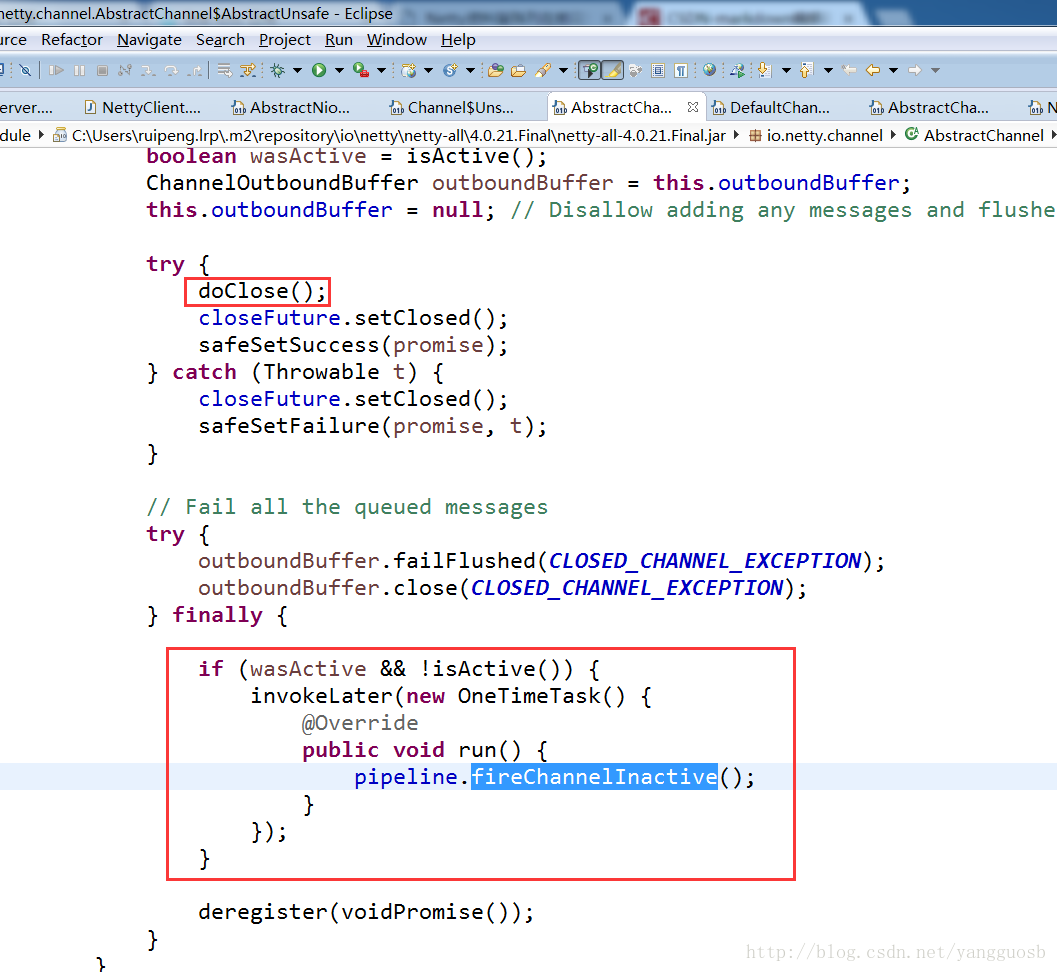The height and width of the screenshot is (972, 1057).
Task: Open the New Java Project wizard dropdown arrow
Action: coord(428,70)
